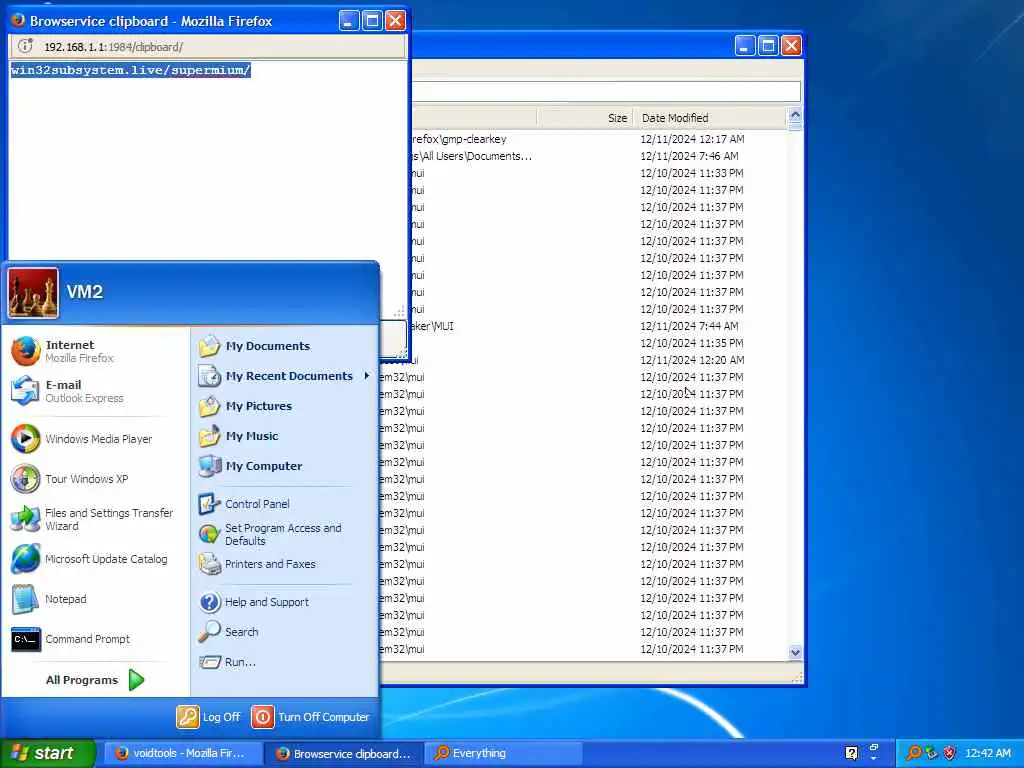Viewport: 1024px width, 768px height.
Task: Click the site info icon in Firefox address bar
Action: 25,46
